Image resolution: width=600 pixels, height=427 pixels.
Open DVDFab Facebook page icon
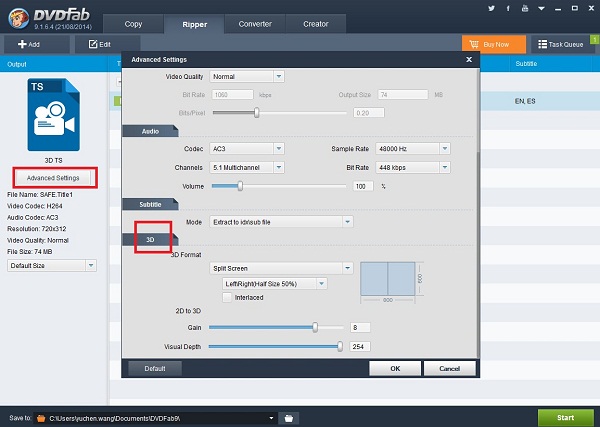(x=508, y=8)
